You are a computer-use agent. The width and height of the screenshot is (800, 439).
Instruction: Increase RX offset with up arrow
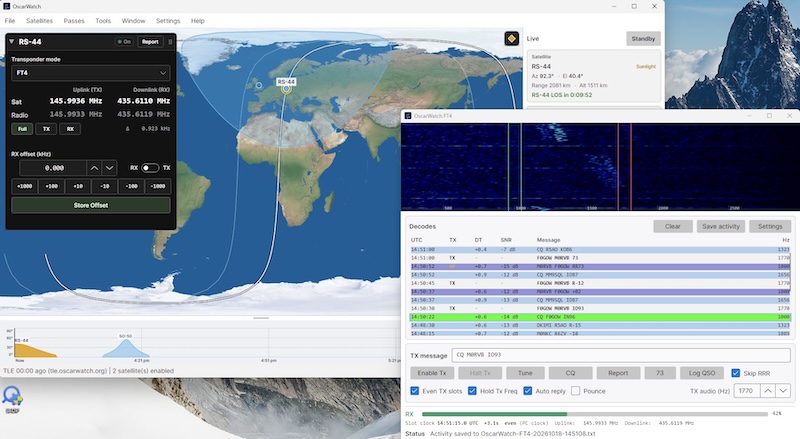(x=94, y=168)
